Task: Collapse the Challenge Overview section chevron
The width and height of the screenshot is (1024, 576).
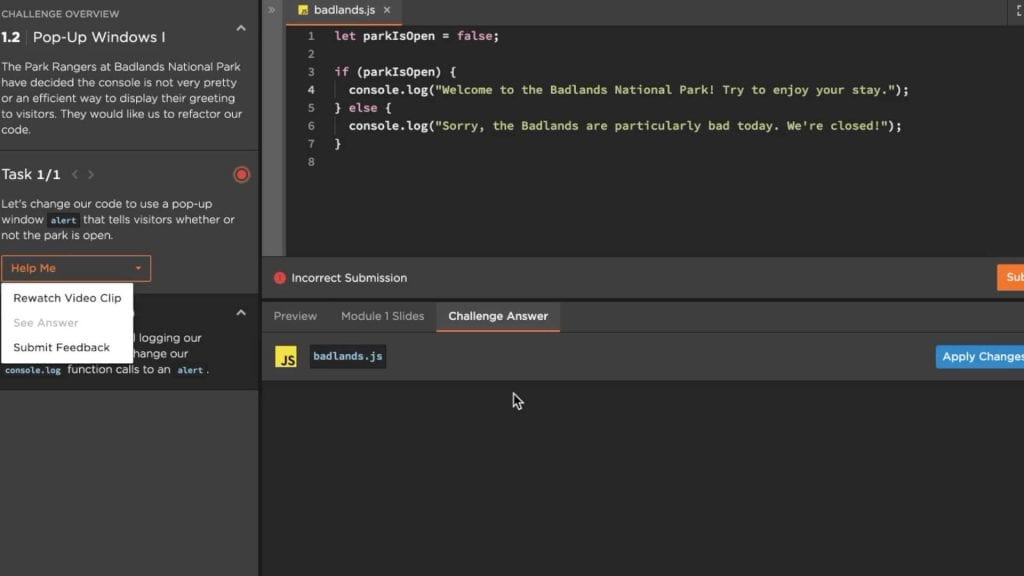Action: pyautogui.click(x=241, y=28)
